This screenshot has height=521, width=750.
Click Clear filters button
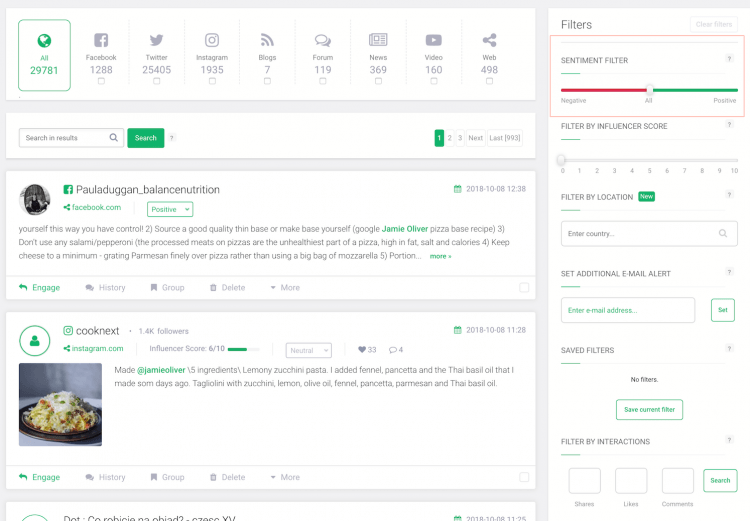[714, 24]
